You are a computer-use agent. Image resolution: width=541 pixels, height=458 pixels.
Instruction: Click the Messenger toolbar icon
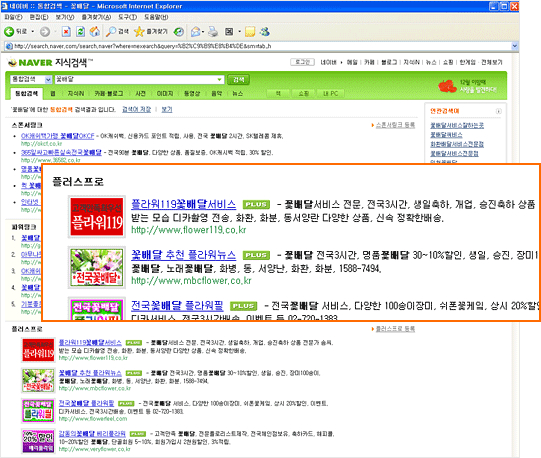[265, 32]
